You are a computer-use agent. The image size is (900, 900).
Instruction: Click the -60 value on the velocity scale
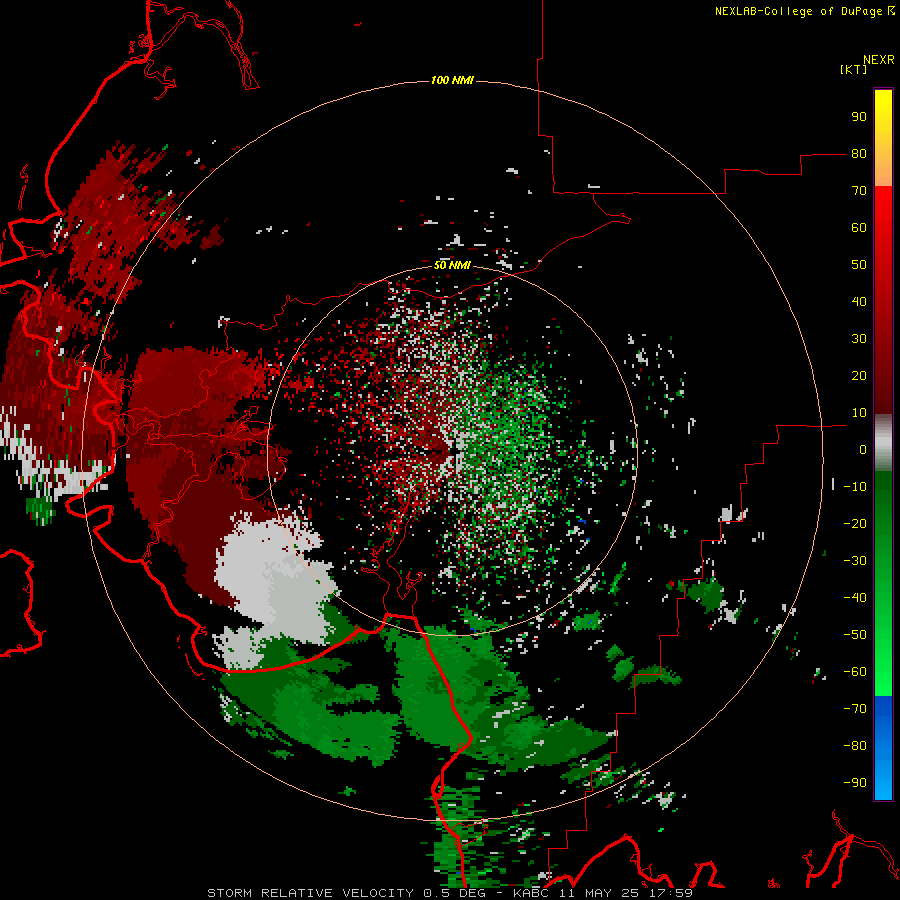pos(855,672)
